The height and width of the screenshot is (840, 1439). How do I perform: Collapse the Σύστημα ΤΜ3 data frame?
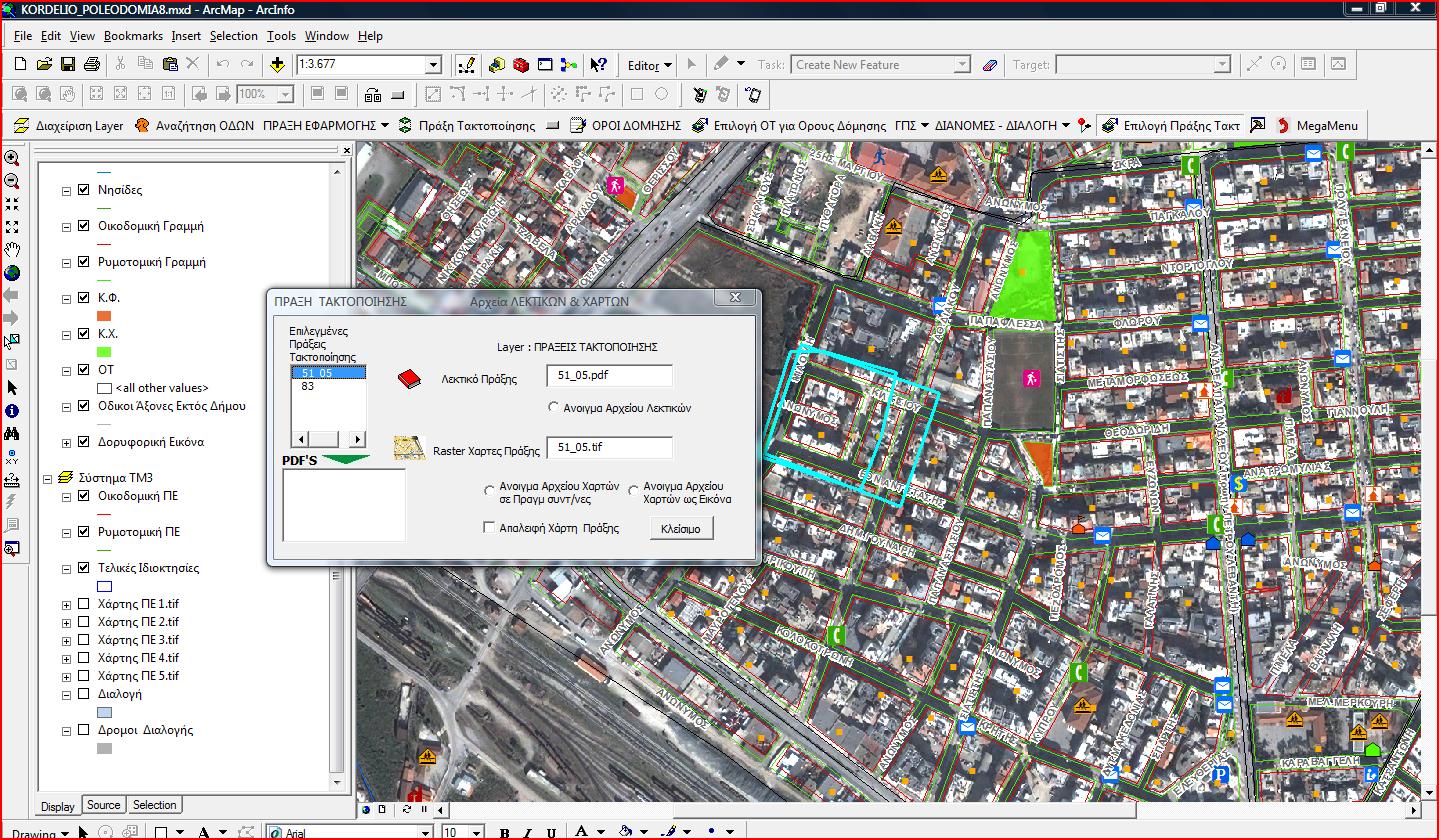(x=47, y=478)
